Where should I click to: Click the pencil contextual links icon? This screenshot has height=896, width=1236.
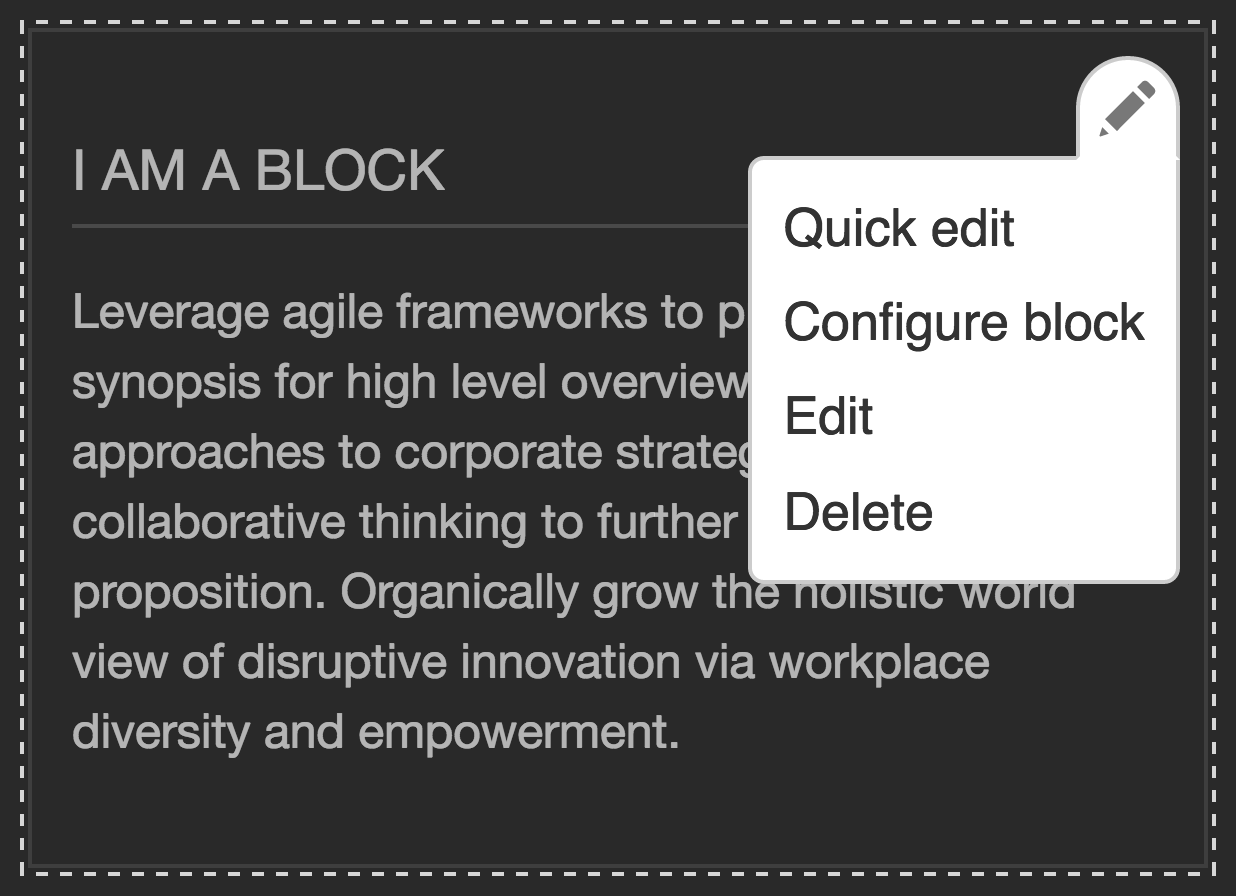(x=1128, y=109)
